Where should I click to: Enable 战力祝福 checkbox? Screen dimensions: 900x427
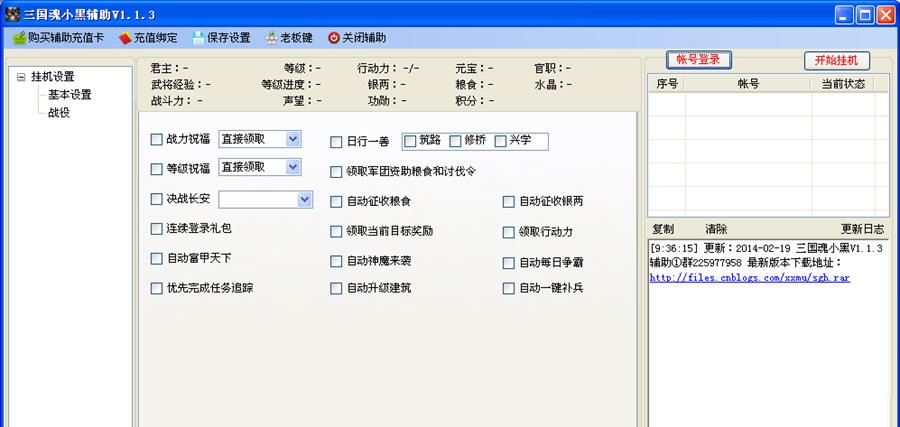pos(156,139)
